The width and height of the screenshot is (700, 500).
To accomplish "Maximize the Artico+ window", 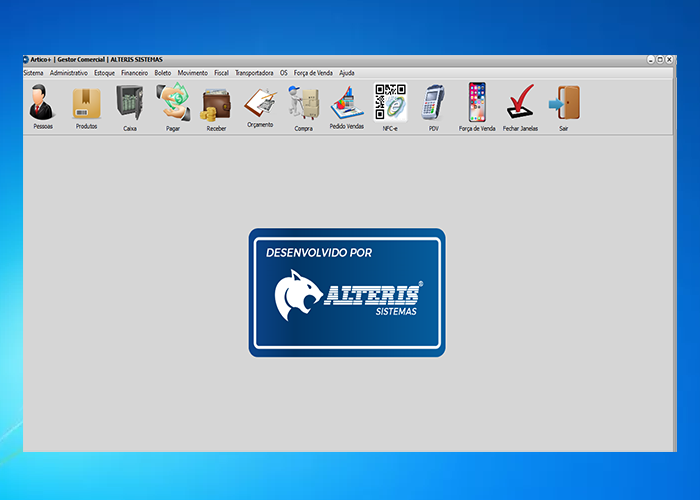I will pos(660,59).
